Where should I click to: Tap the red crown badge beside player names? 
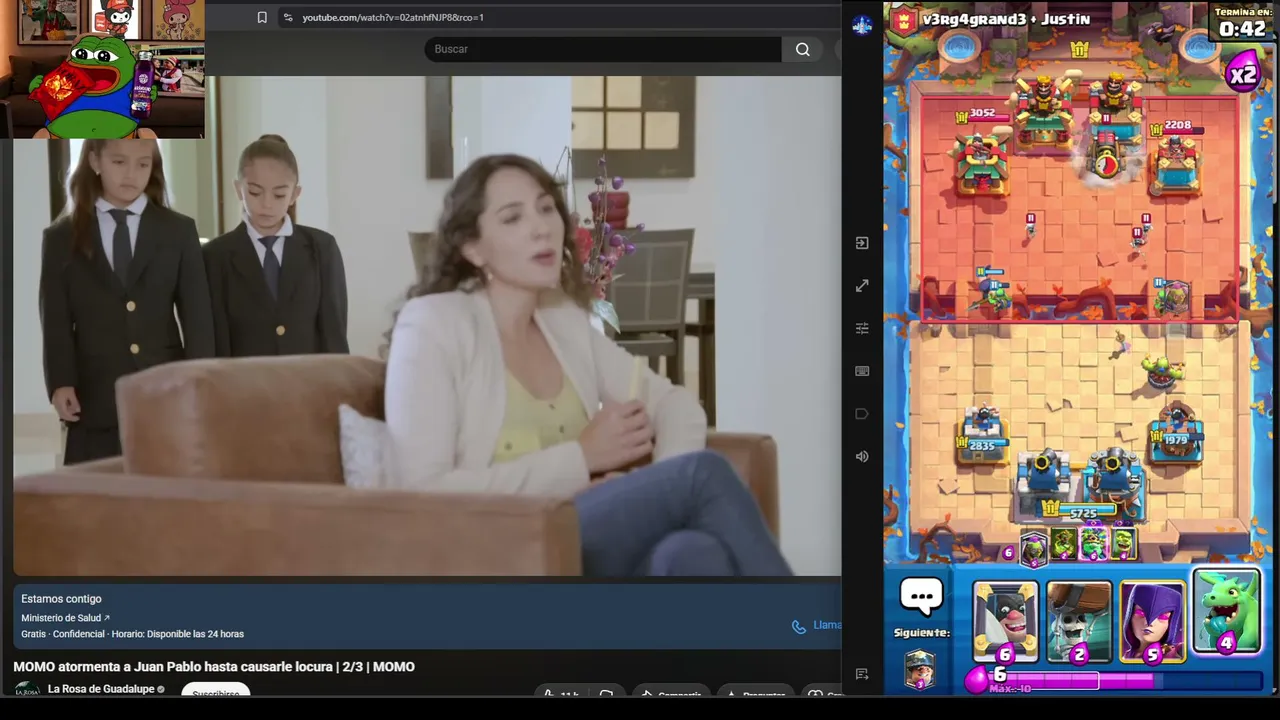[904, 22]
